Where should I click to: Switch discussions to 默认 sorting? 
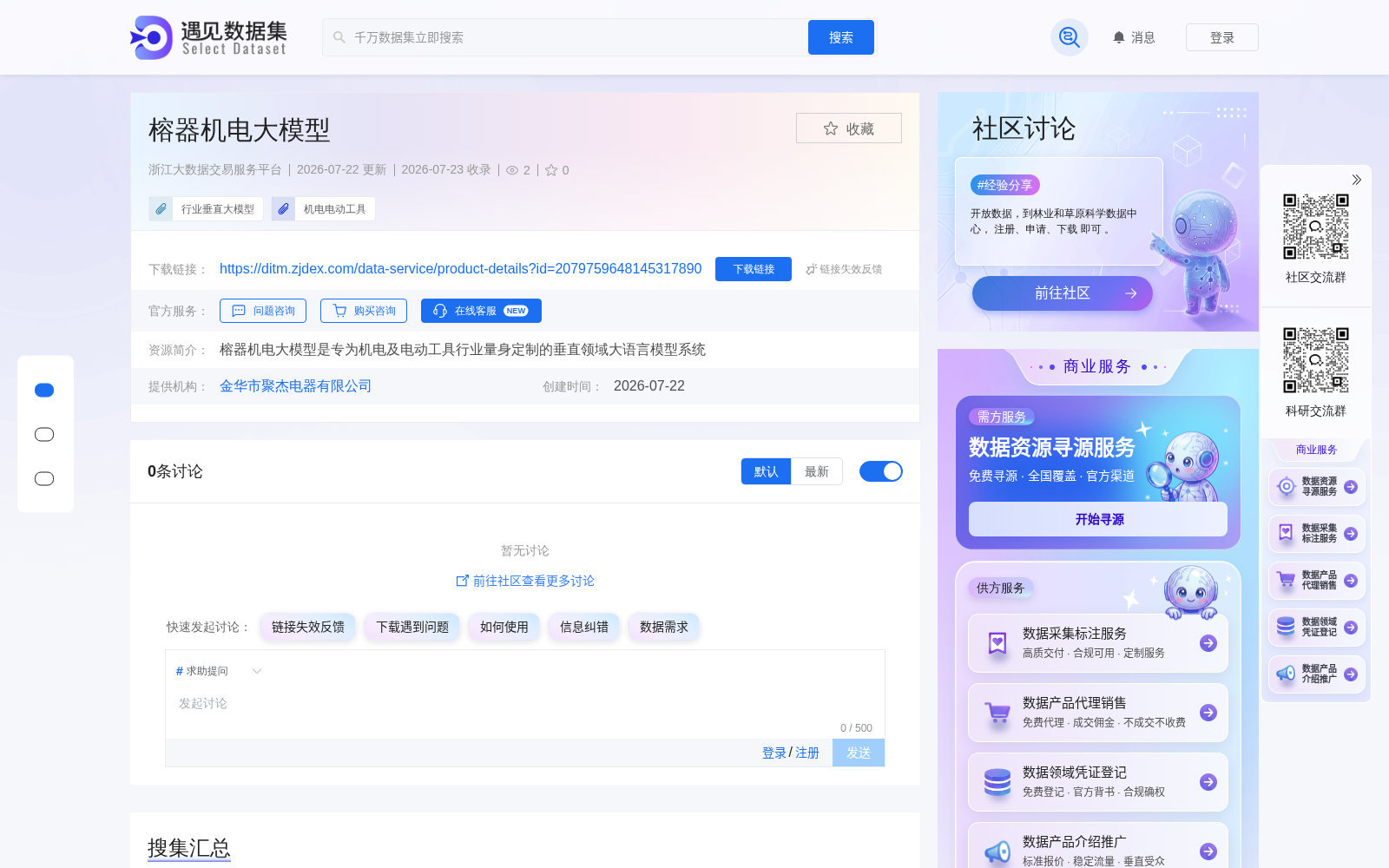(x=766, y=471)
